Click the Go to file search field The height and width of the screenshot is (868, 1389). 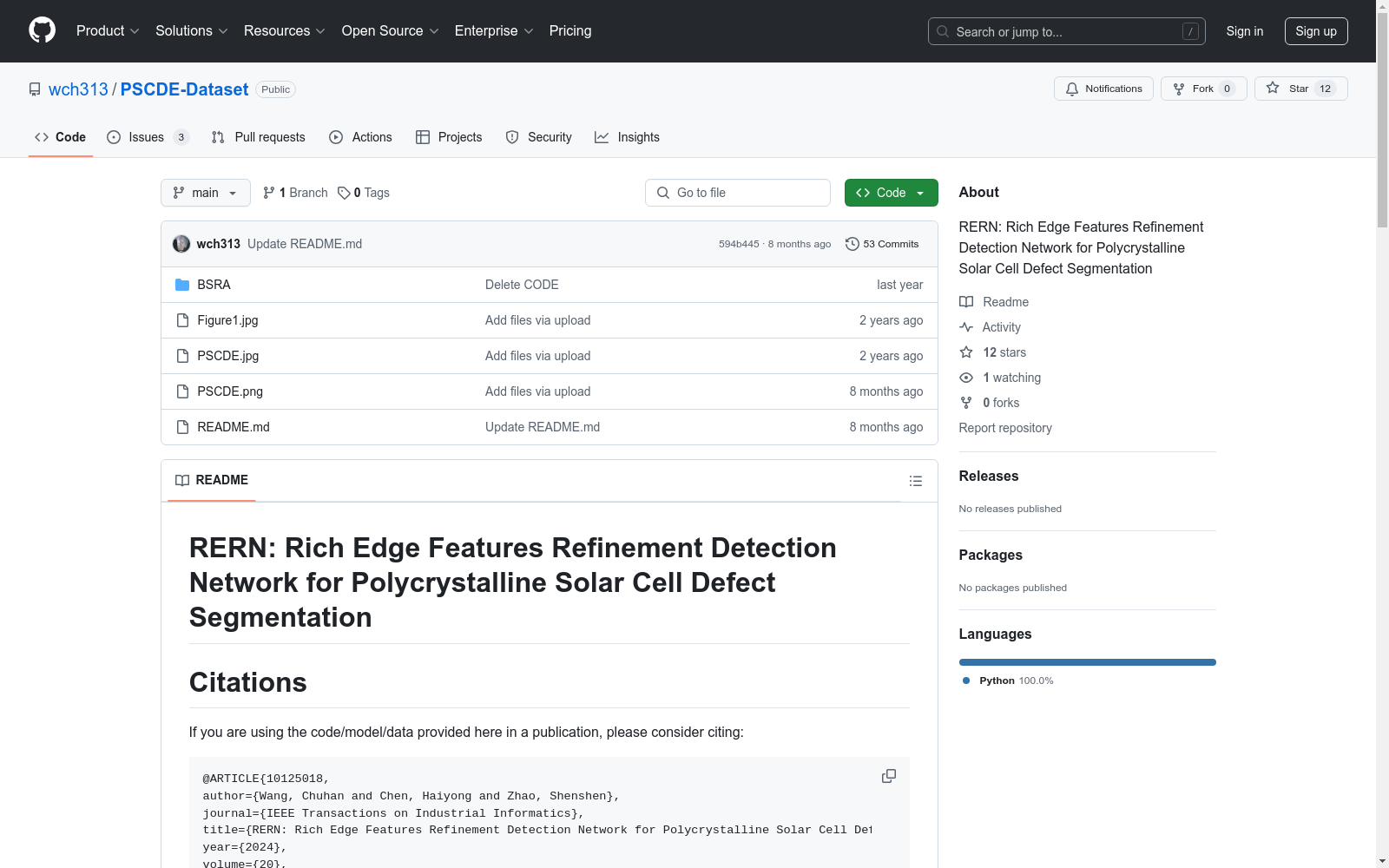[x=738, y=193]
